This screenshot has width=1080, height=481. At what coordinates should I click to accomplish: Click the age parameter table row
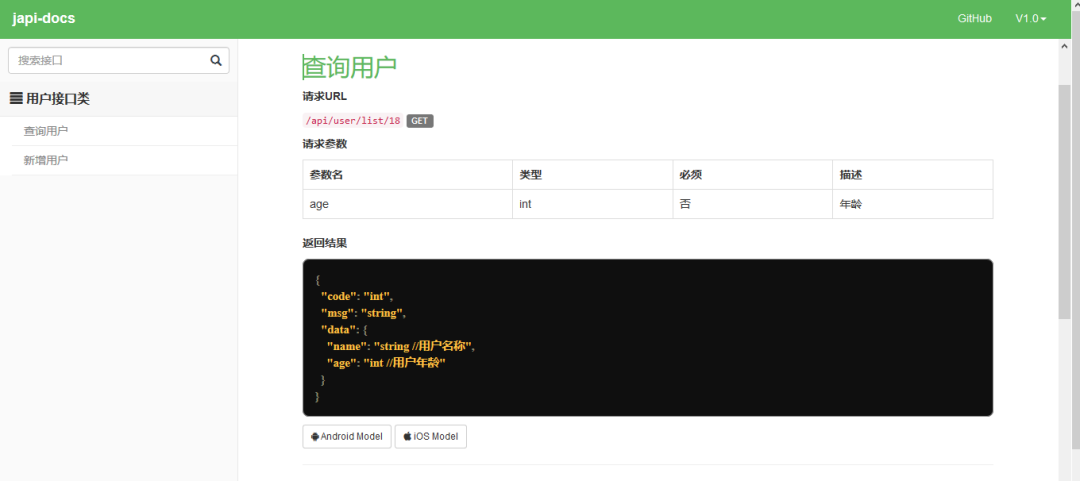647,204
